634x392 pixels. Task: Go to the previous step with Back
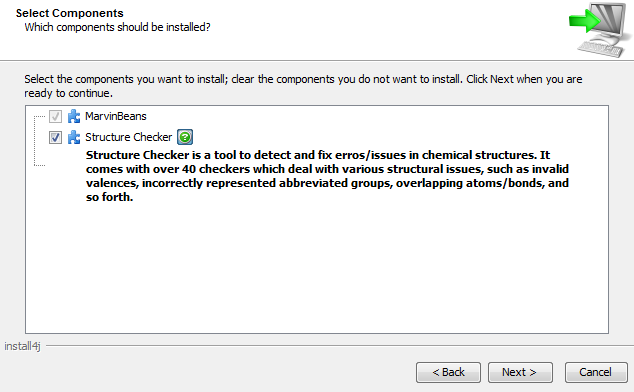point(448,372)
